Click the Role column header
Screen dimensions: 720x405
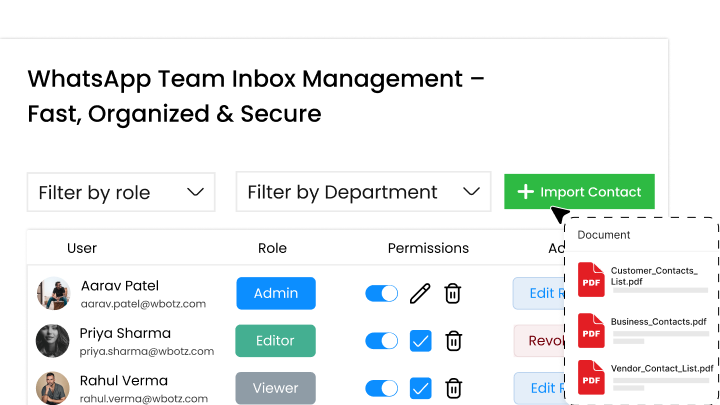272,248
